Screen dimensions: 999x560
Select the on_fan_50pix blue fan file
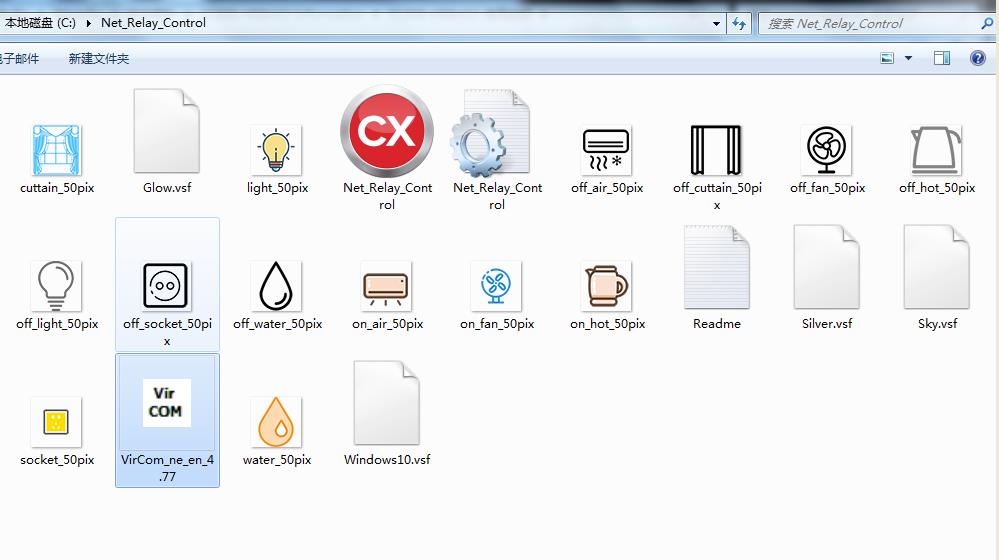pyautogui.click(x=497, y=287)
